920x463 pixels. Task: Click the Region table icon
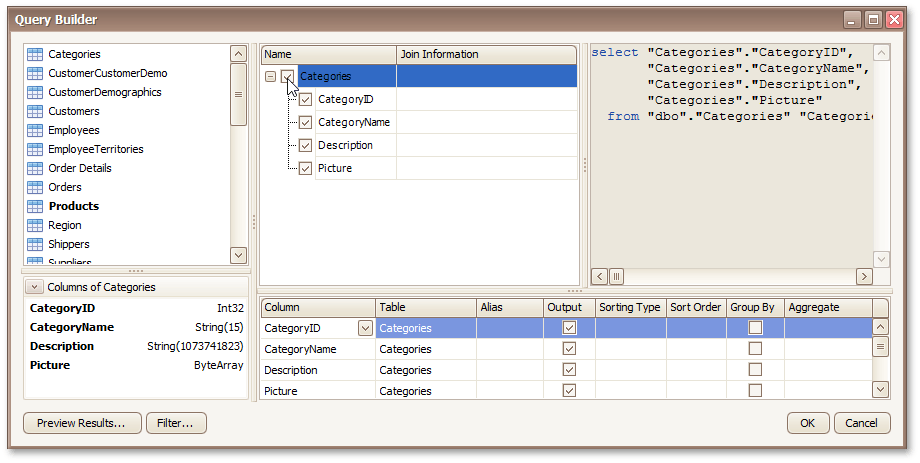(35, 225)
